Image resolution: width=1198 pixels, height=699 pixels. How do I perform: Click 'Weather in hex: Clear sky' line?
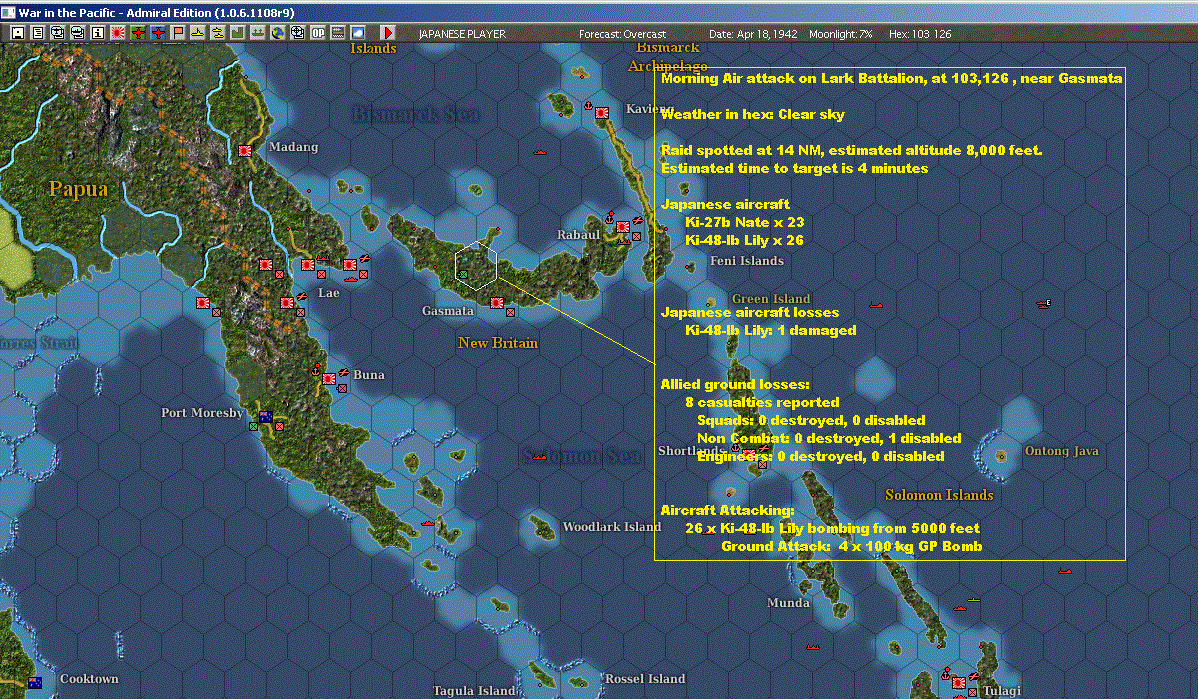tap(753, 115)
